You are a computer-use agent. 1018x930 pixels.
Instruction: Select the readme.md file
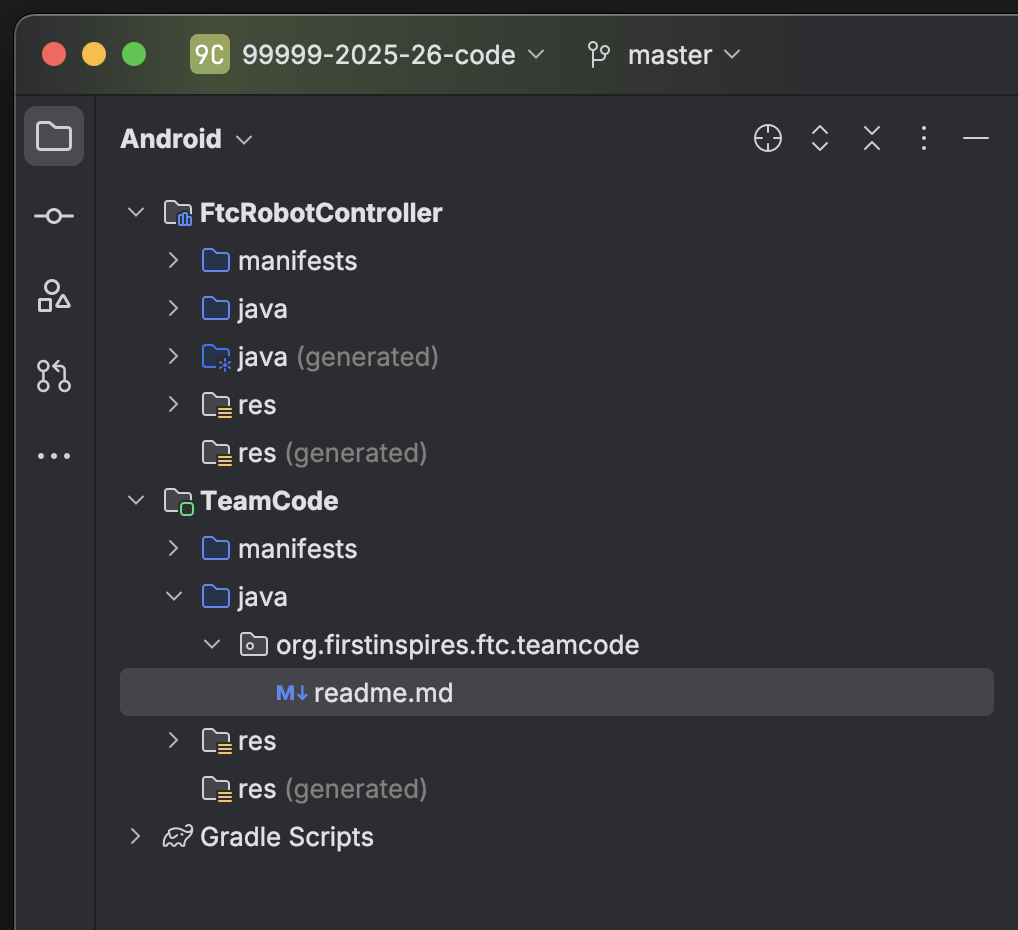coord(383,693)
